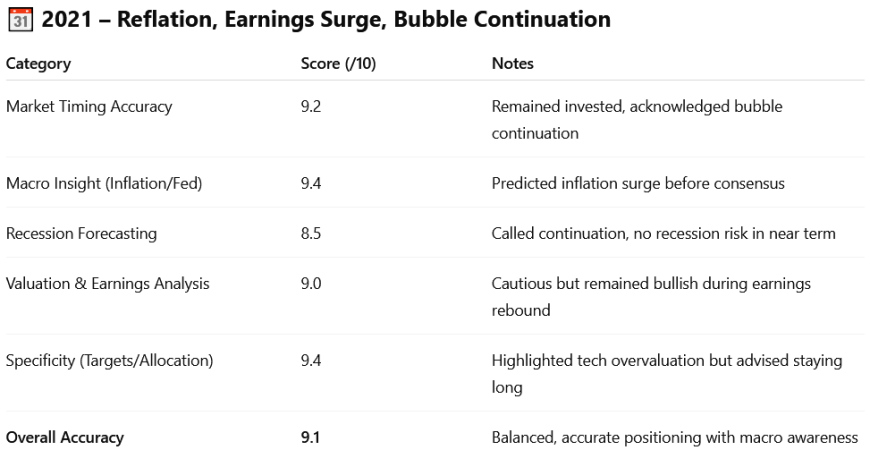Viewport: 870px width, 467px height.
Task: Click the calendar icon beside the 2021 heading
Action: [19, 19]
